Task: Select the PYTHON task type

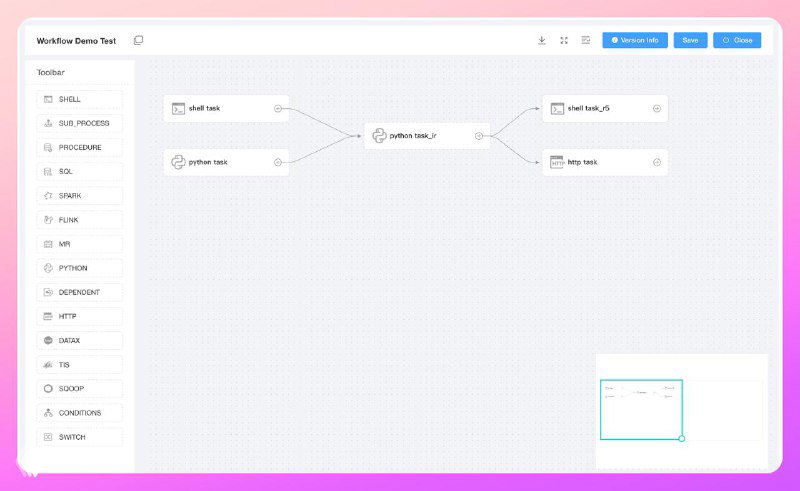Action: 80,268
